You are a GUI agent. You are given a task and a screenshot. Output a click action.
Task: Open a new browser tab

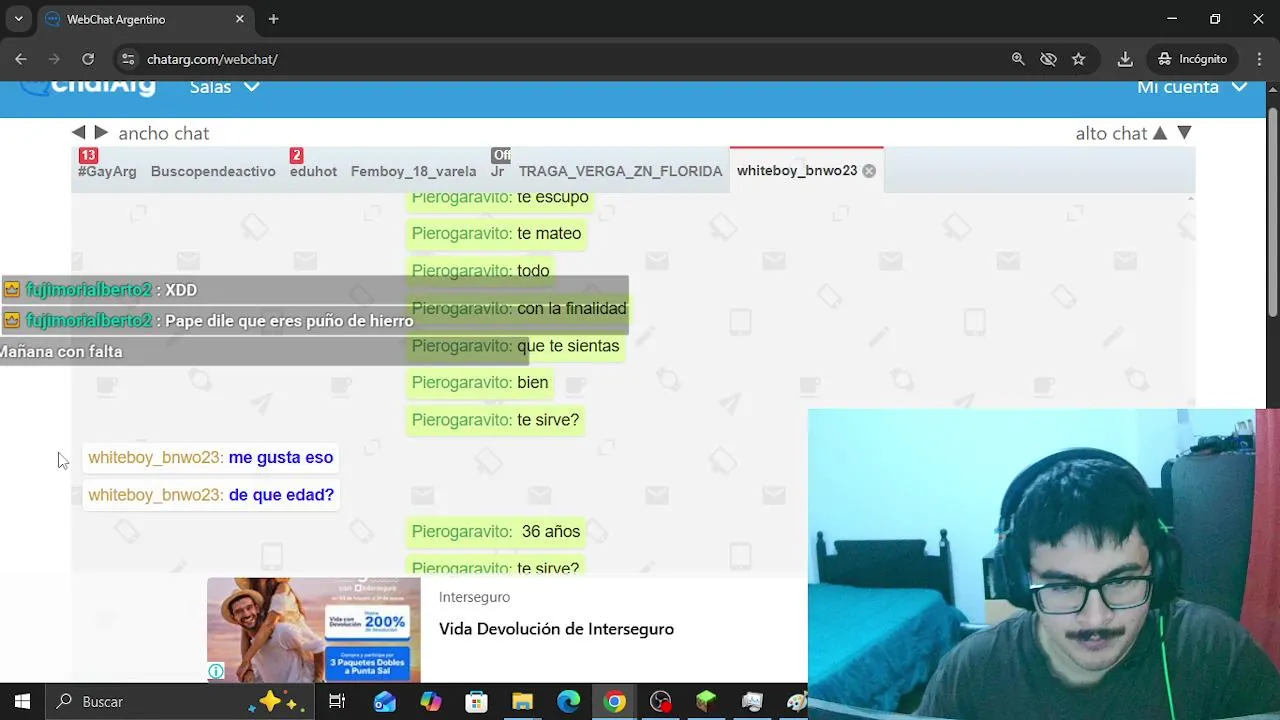[x=273, y=19]
